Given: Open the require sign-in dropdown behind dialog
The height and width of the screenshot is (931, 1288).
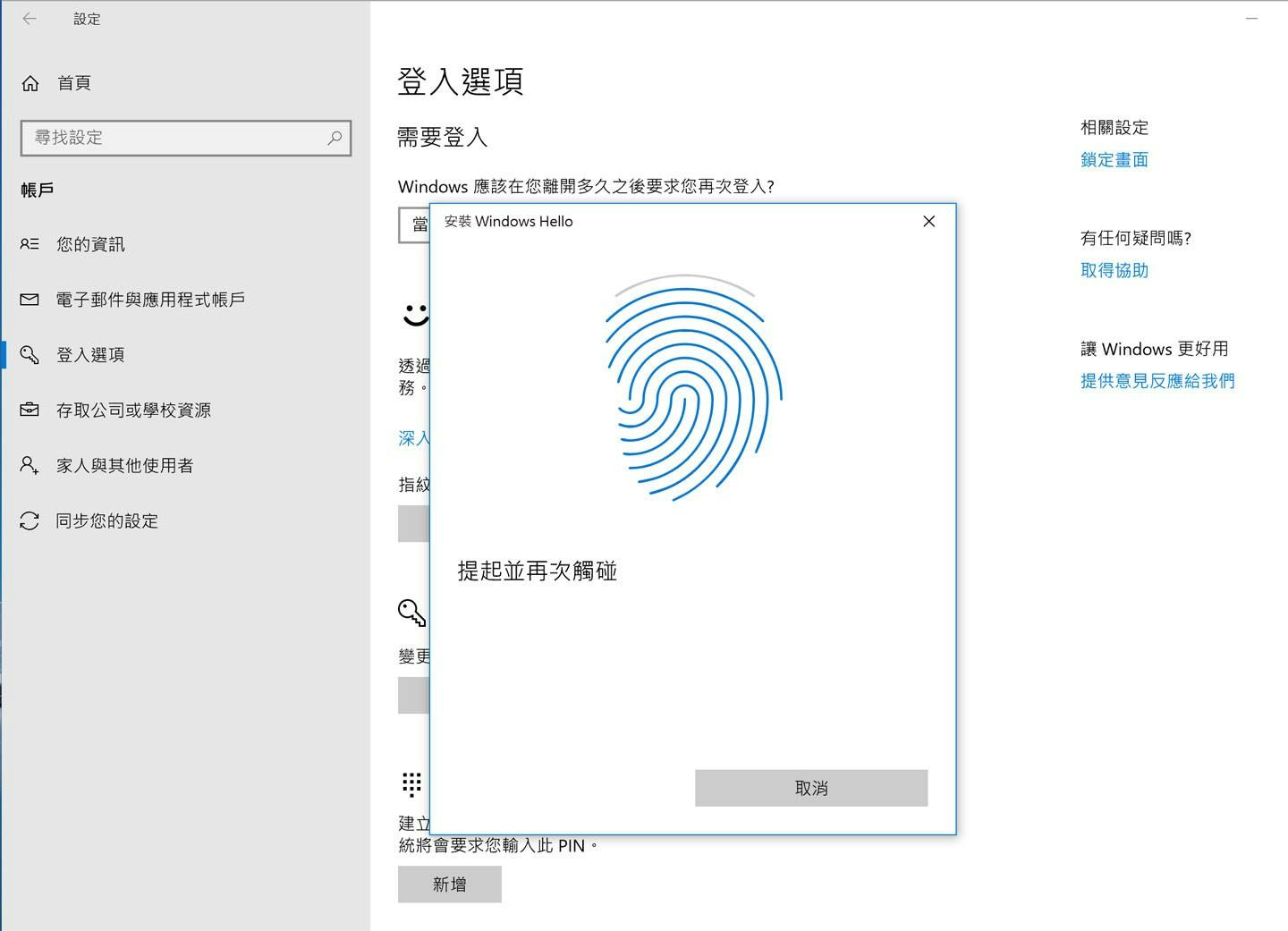Looking at the screenshot, I should (414, 225).
